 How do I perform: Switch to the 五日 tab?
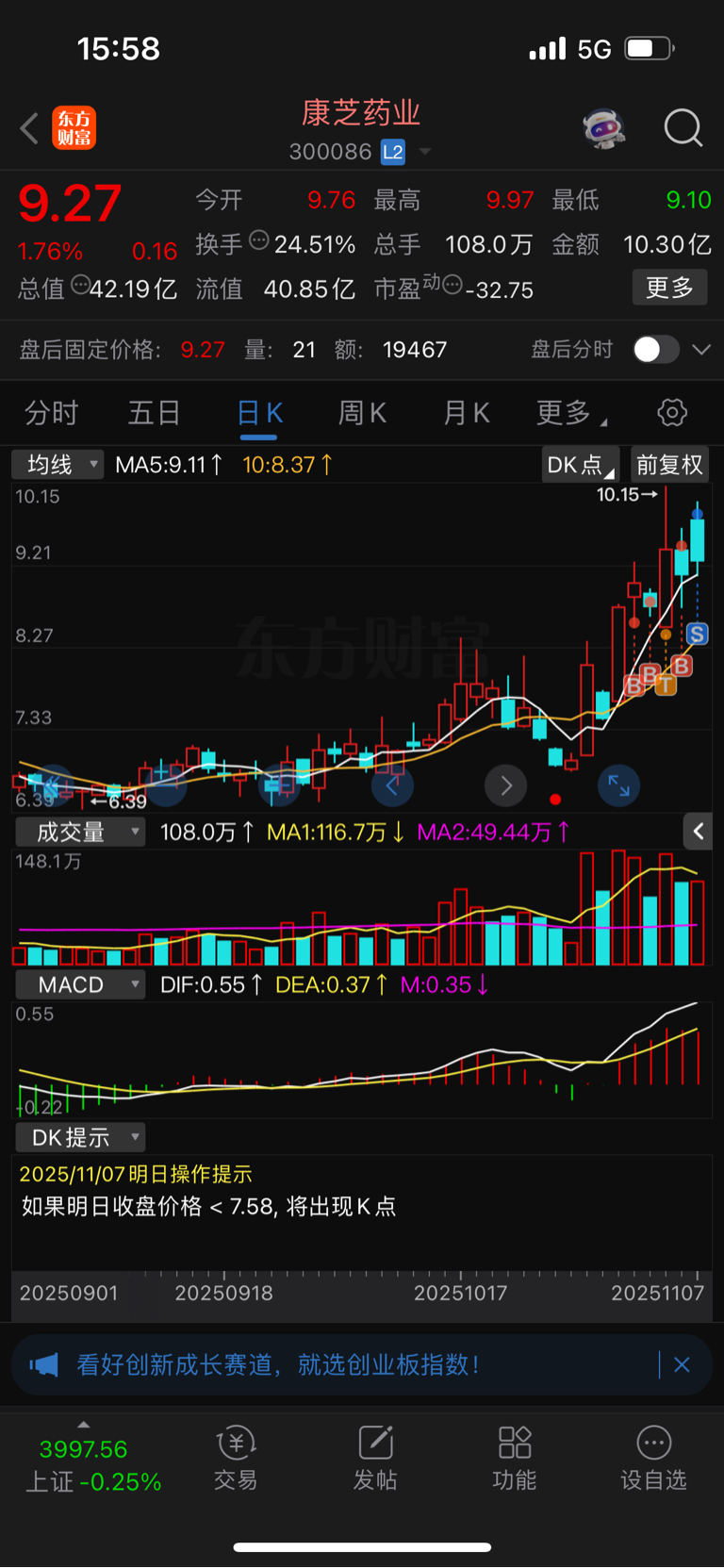[155, 413]
